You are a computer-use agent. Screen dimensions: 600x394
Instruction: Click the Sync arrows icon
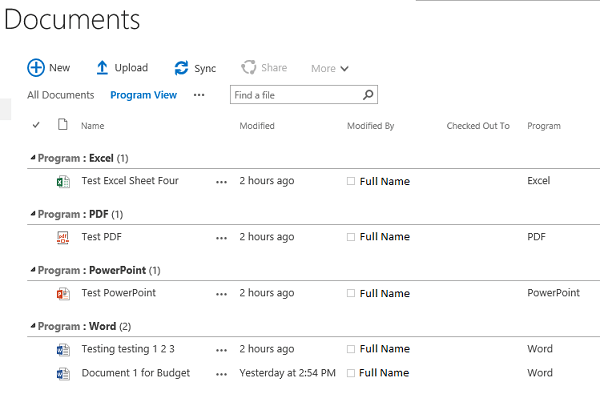click(181, 68)
